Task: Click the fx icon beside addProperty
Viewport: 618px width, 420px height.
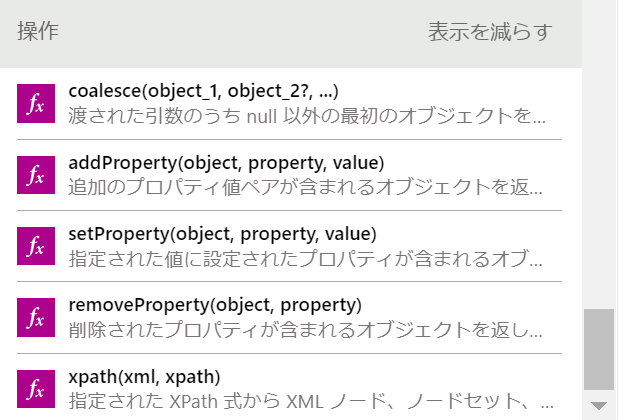Action: coord(35,175)
